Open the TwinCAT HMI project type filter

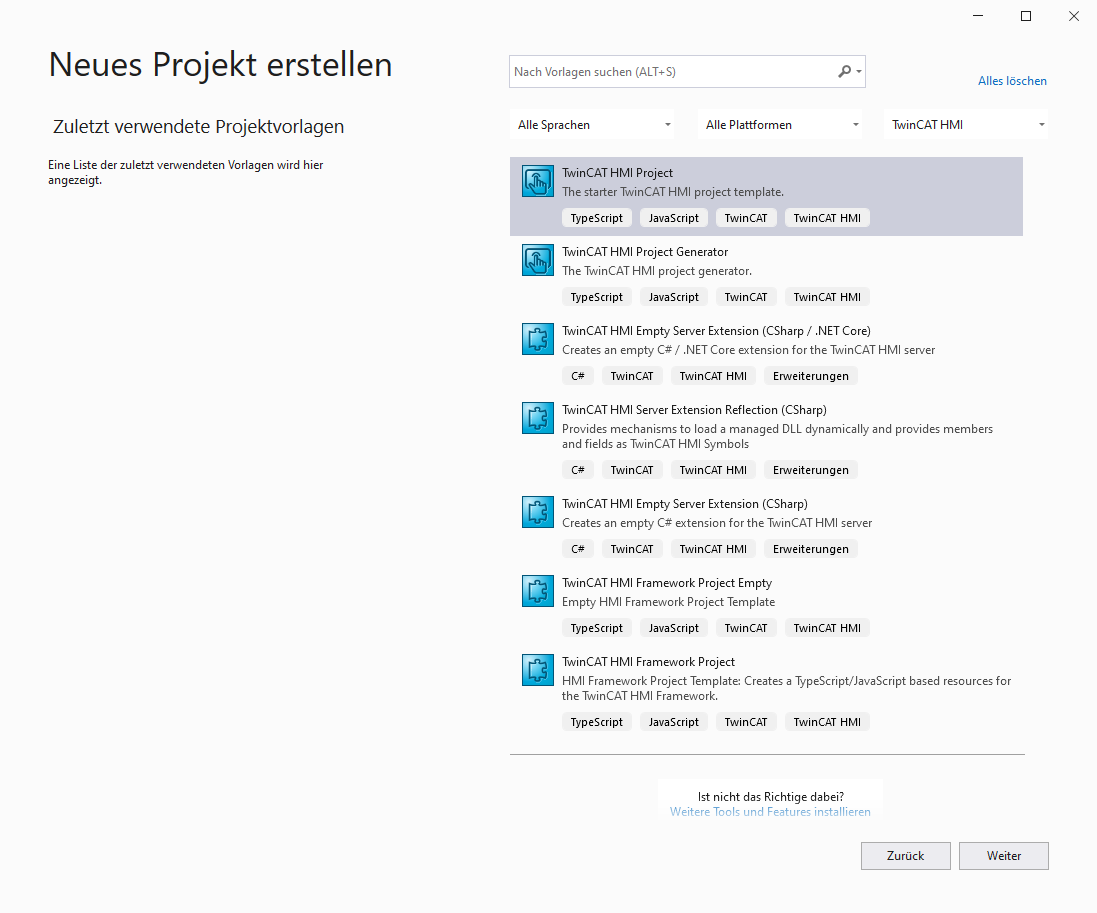click(966, 125)
